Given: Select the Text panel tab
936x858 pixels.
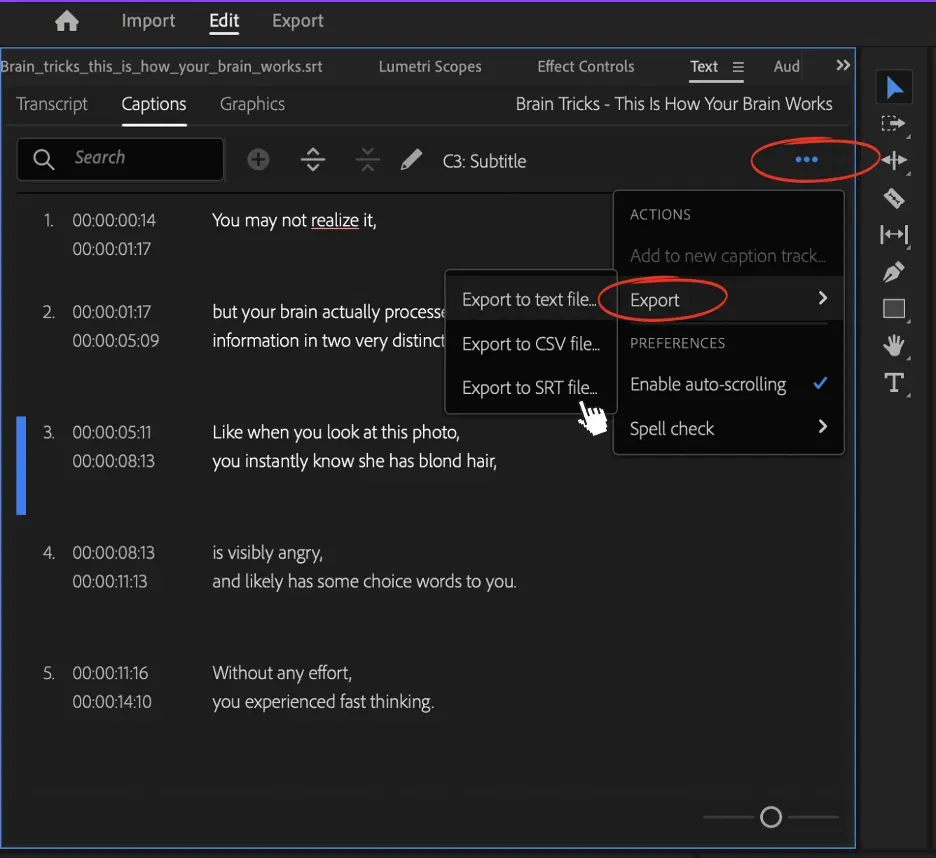Looking at the screenshot, I should 704,66.
